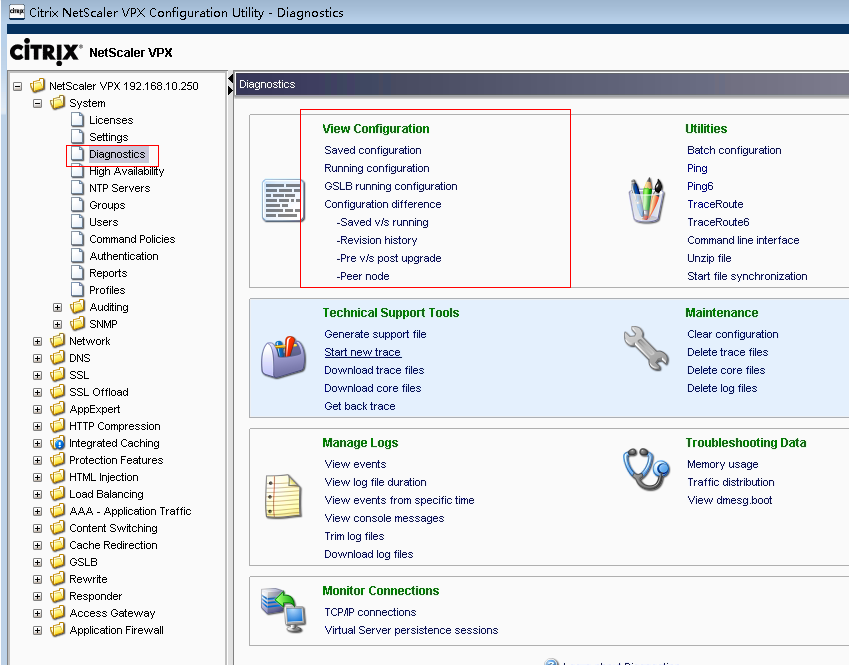Viewport: 849px width, 665px height.
Task: Collapse the System tree node
Action: [x=38, y=103]
